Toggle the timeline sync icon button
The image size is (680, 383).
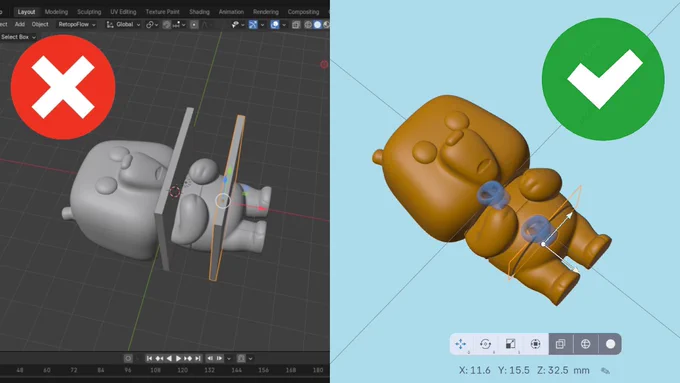(x=242, y=358)
